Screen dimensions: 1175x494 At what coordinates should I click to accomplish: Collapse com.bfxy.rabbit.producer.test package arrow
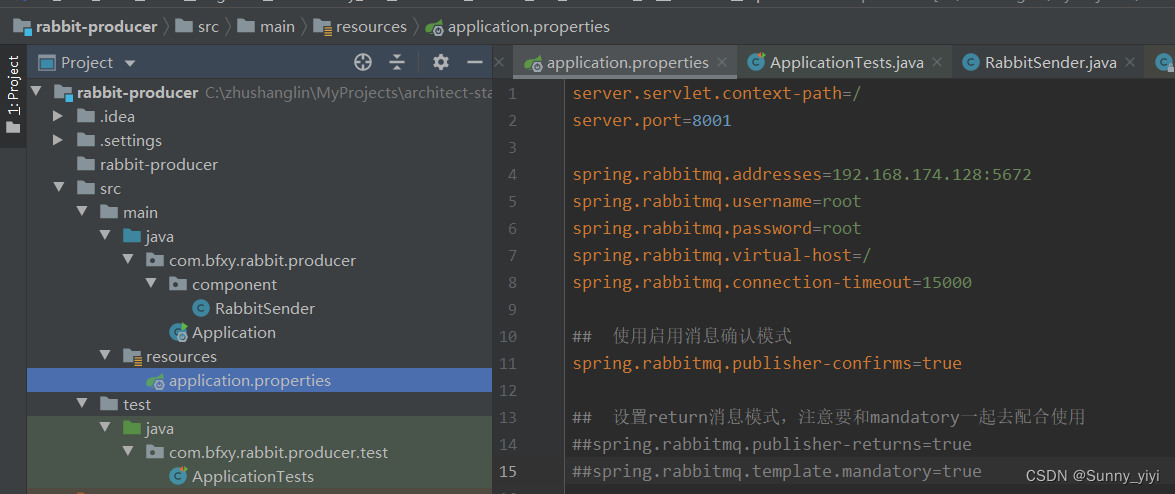coord(128,452)
